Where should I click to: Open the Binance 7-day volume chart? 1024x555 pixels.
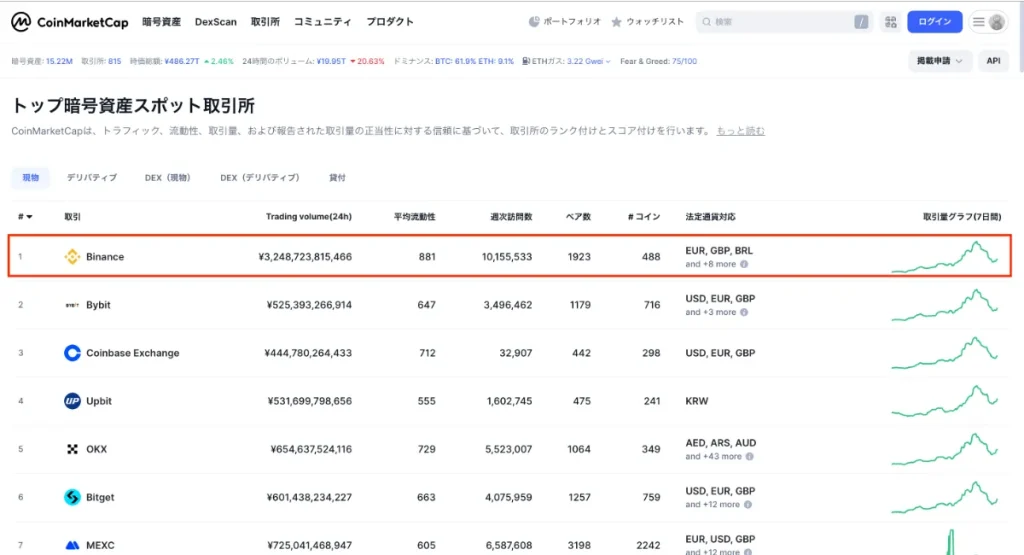(x=945, y=257)
